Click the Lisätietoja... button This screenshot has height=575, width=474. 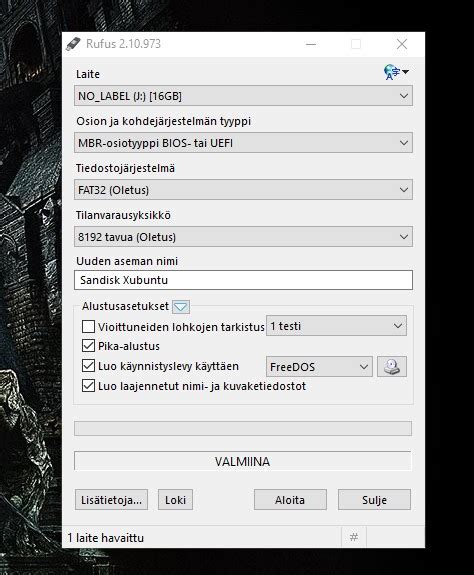[111, 500]
